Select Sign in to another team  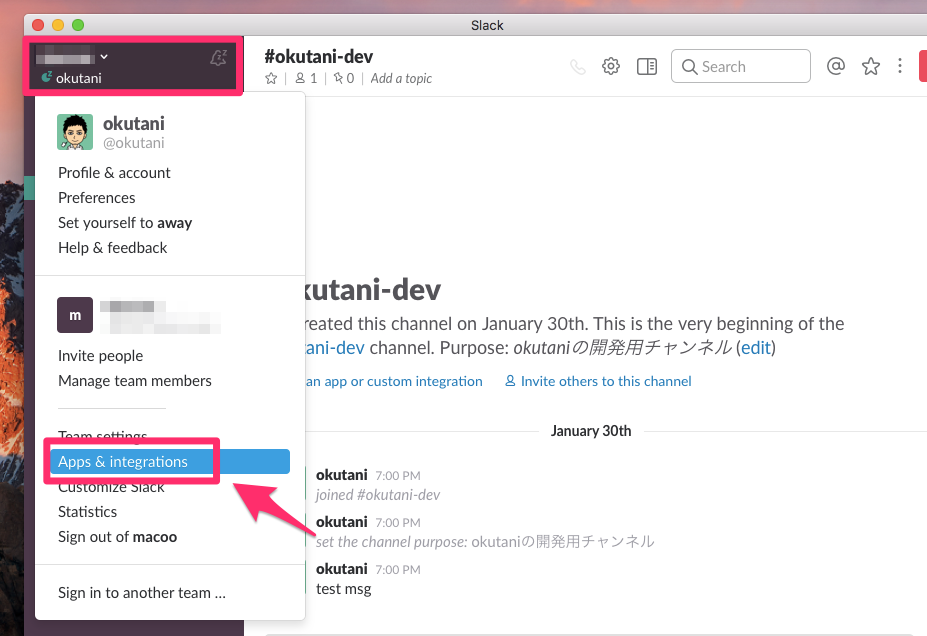pos(142,593)
